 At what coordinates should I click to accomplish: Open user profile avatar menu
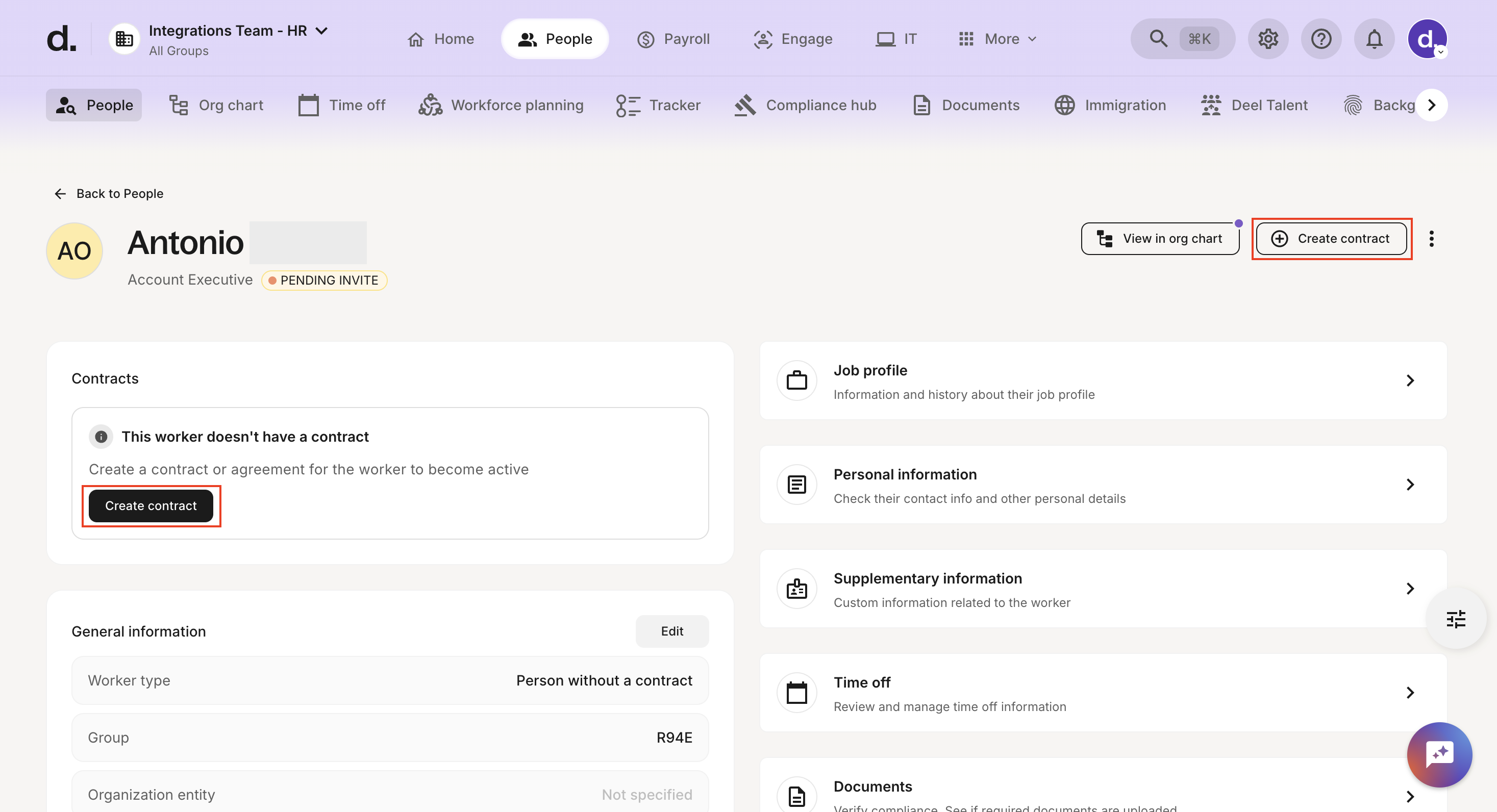coord(1427,39)
